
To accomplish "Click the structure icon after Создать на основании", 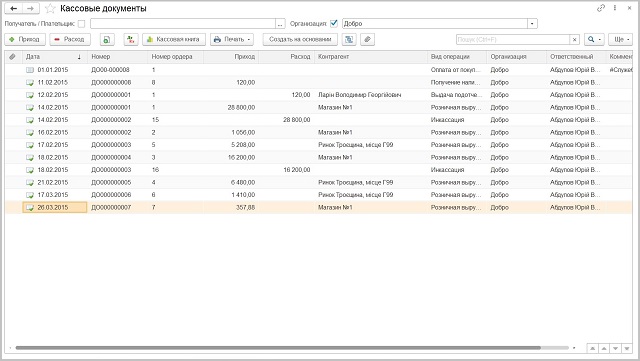I will click(x=349, y=39).
